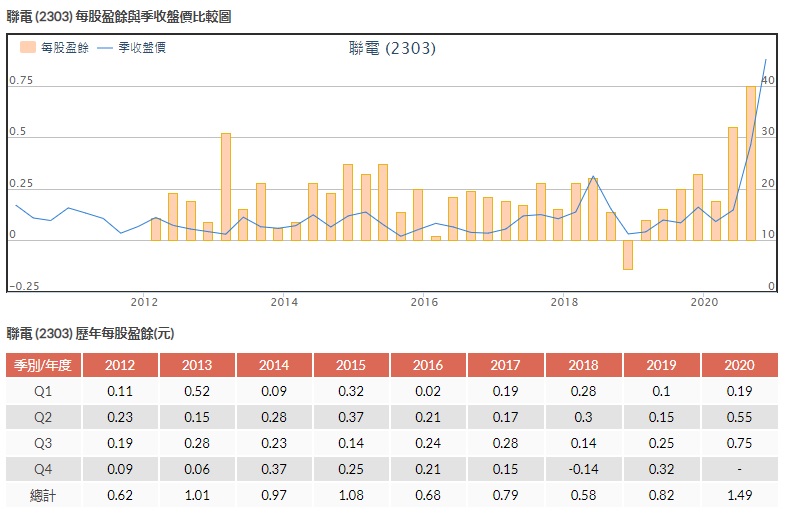Click the 2020 total 1.49
The height and width of the screenshot is (519, 787).
click(739, 495)
